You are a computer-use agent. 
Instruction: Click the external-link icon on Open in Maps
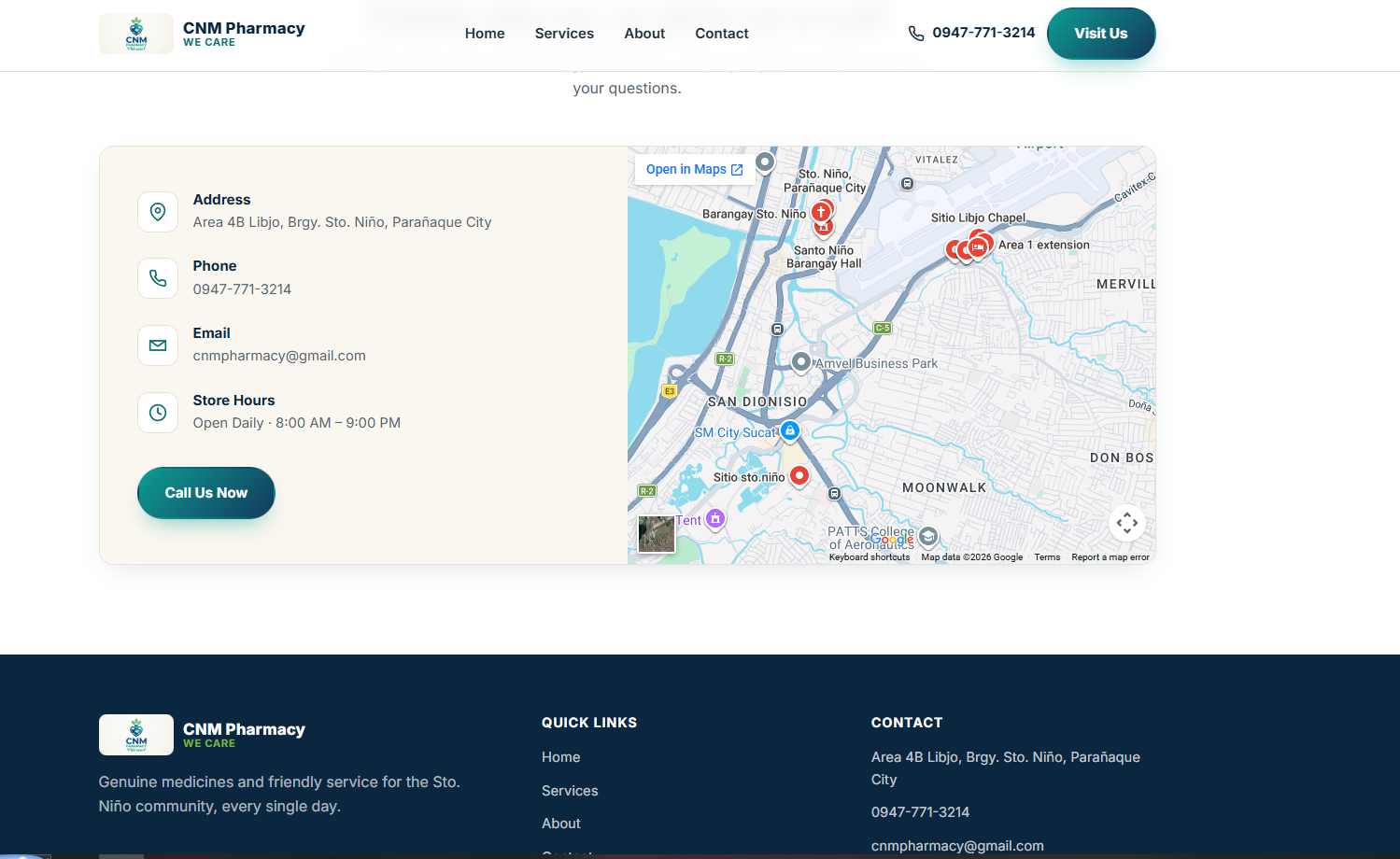[737, 170]
